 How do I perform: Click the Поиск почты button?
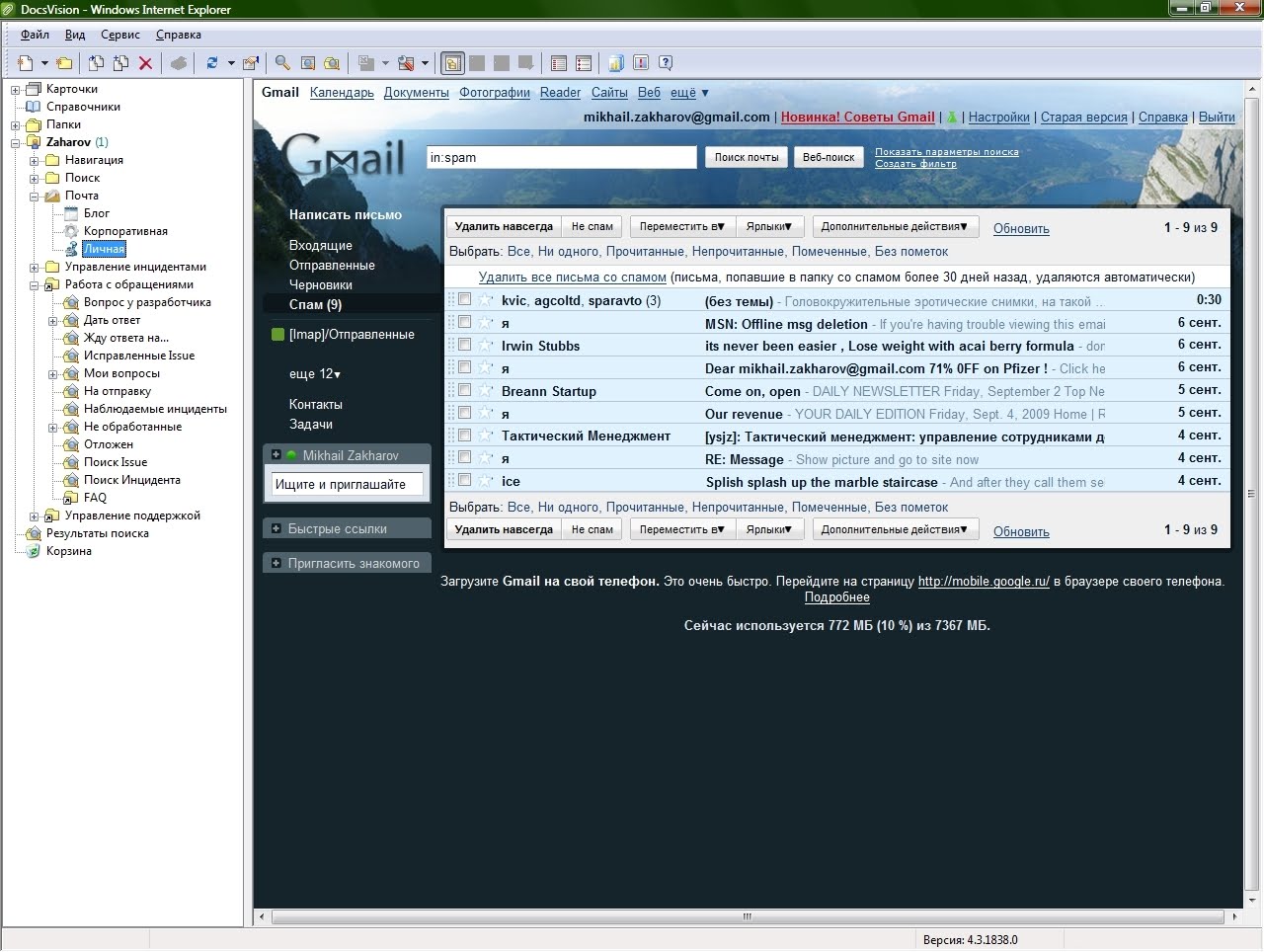click(x=747, y=157)
